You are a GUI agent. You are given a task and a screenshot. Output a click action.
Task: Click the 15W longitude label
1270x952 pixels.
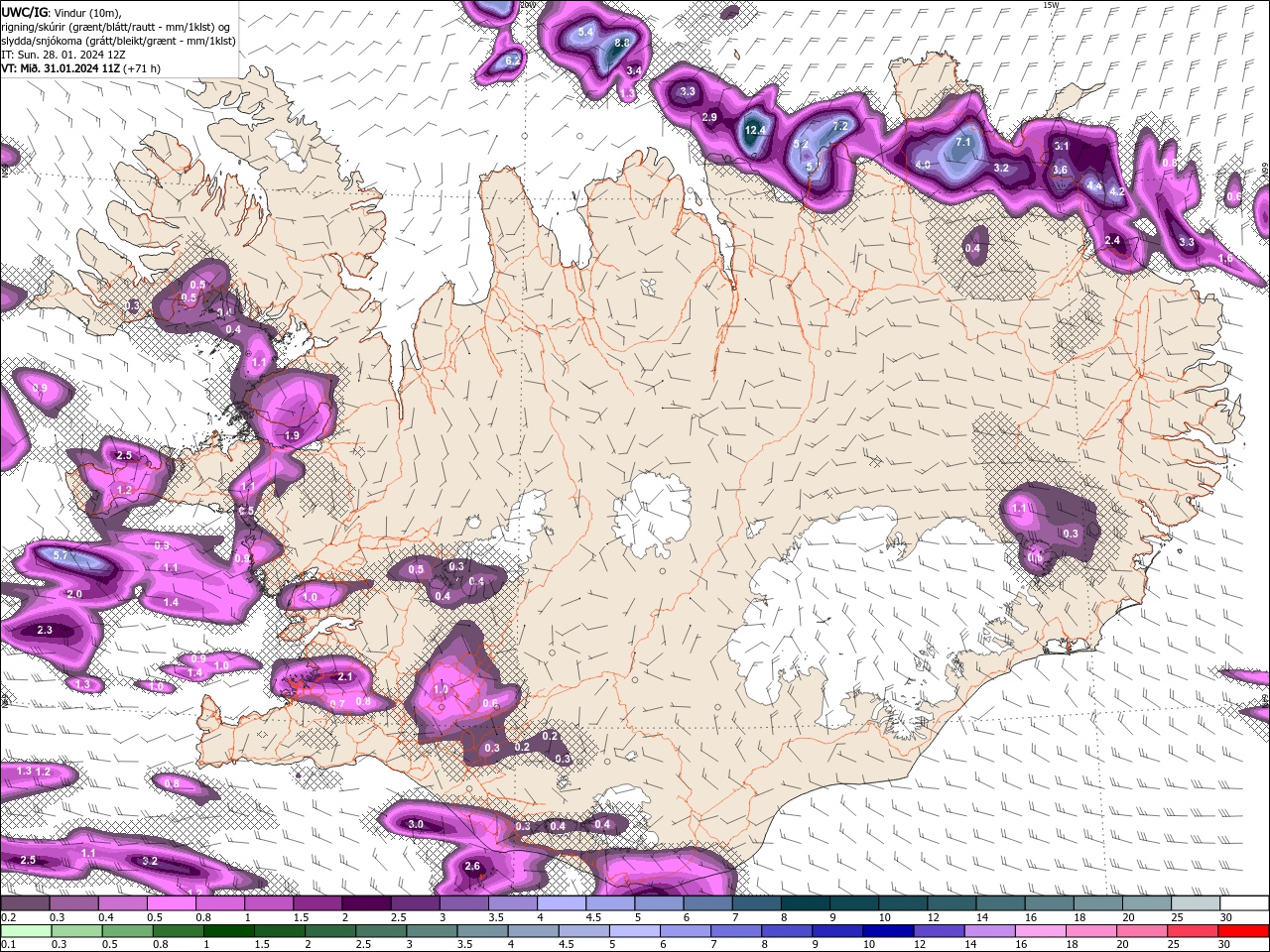click(1051, 5)
